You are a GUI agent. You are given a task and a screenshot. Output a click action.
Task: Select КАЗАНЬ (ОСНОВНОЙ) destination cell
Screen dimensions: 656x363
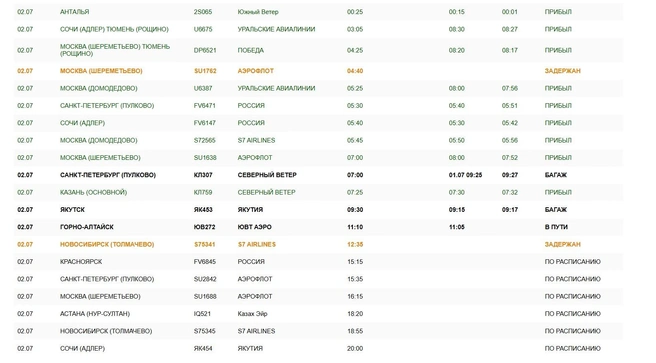93,192
